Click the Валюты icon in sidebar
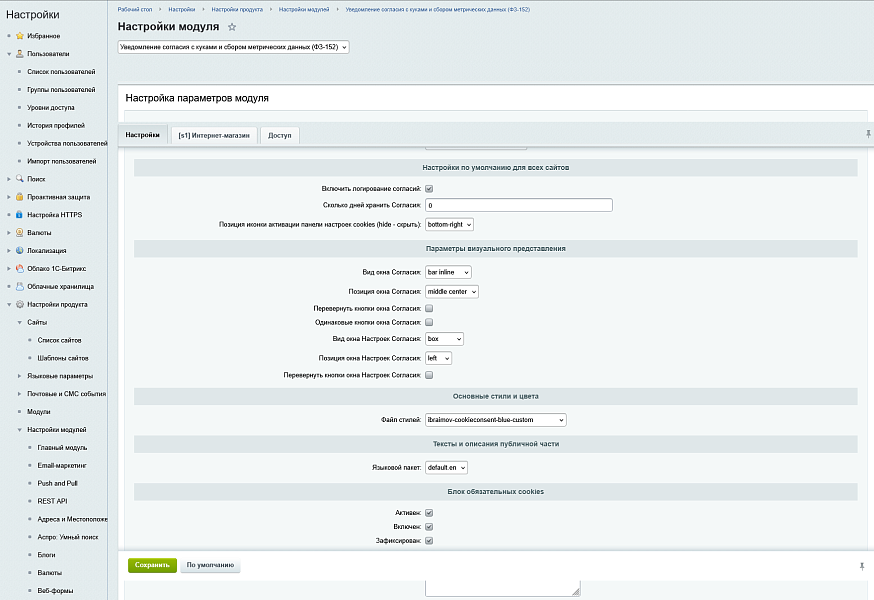 (x=19, y=233)
